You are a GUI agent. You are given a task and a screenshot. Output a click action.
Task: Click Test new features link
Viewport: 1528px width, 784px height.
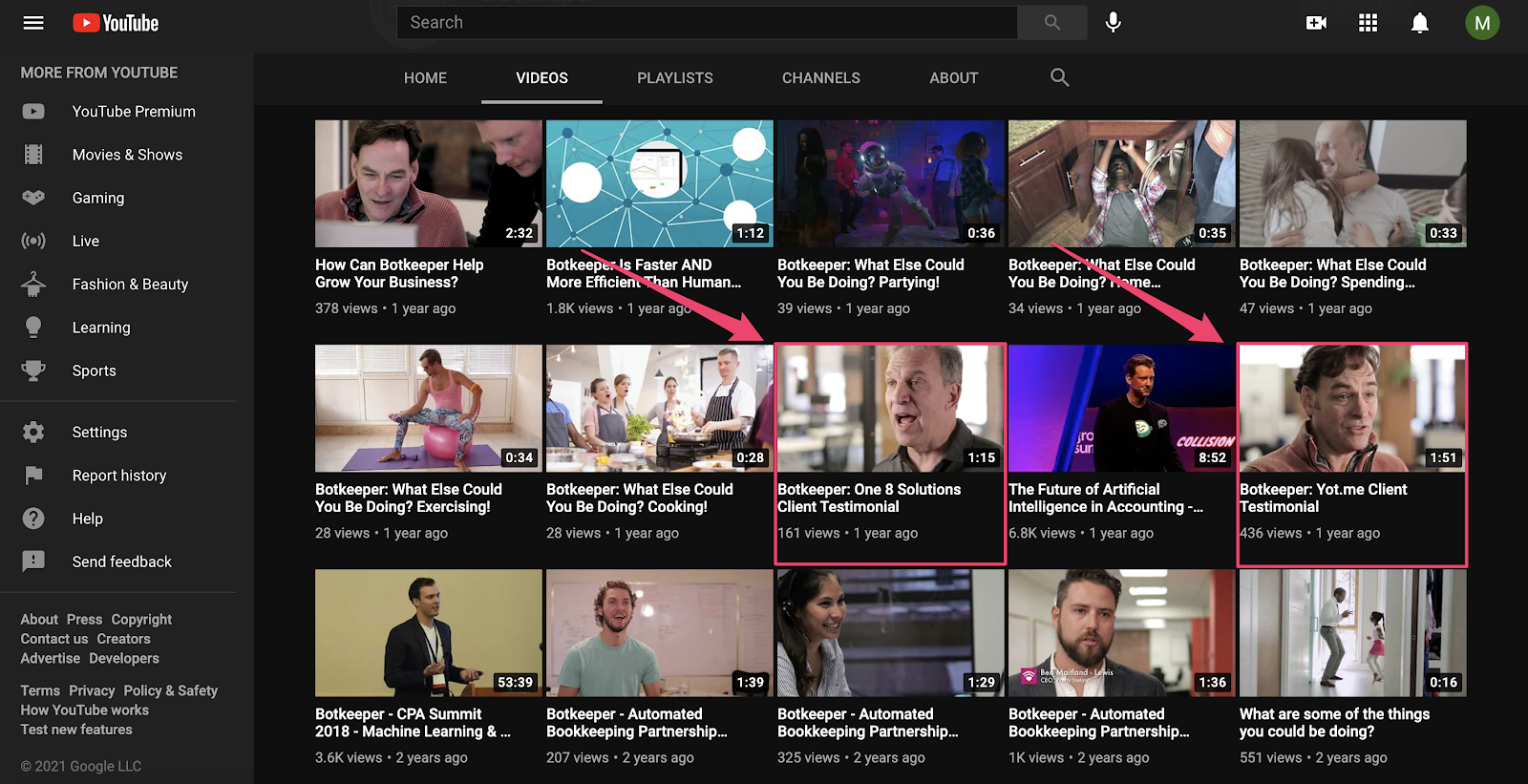click(x=76, y=730)
